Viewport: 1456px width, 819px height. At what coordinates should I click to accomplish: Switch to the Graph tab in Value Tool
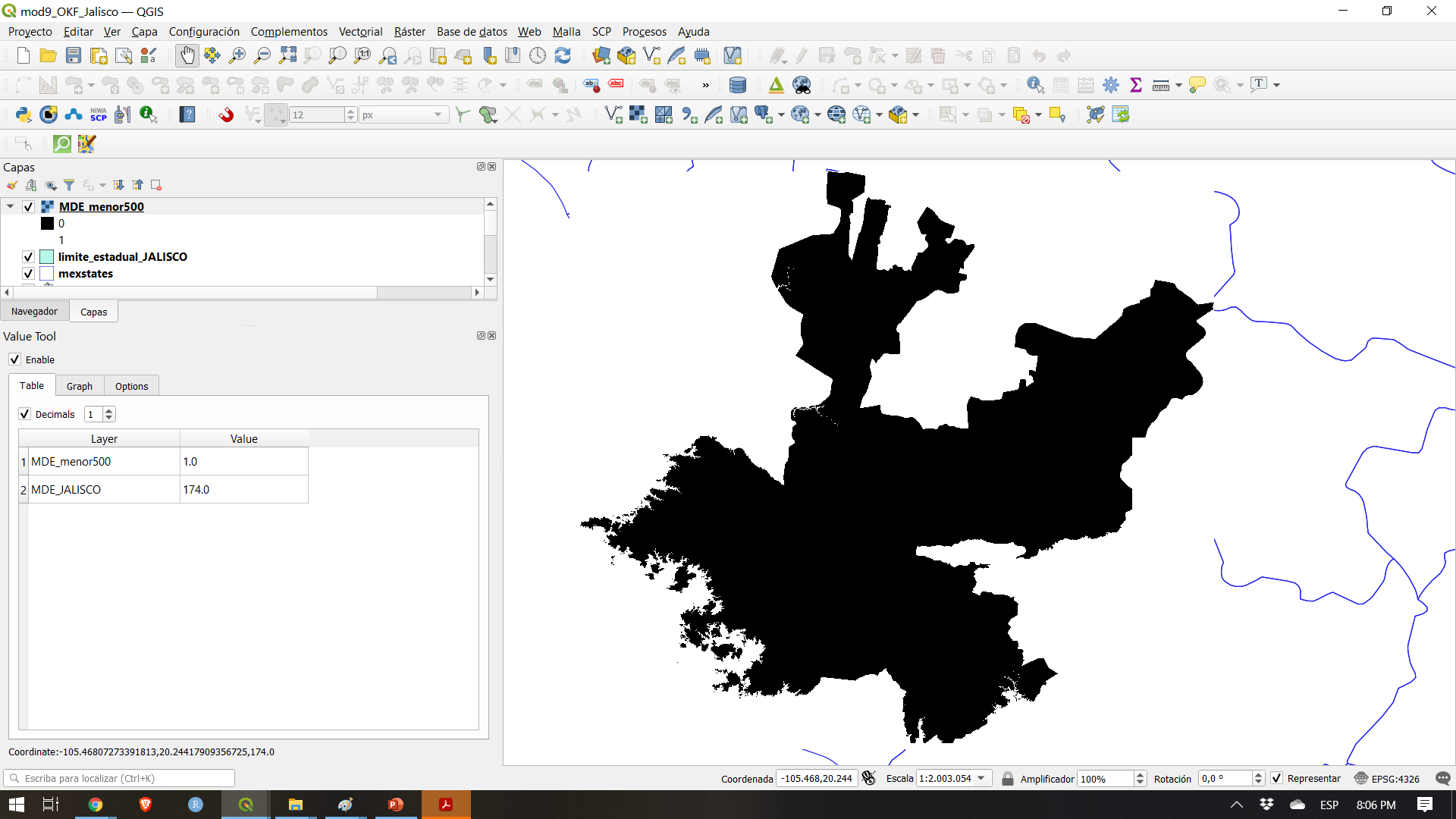click(79, 385)
